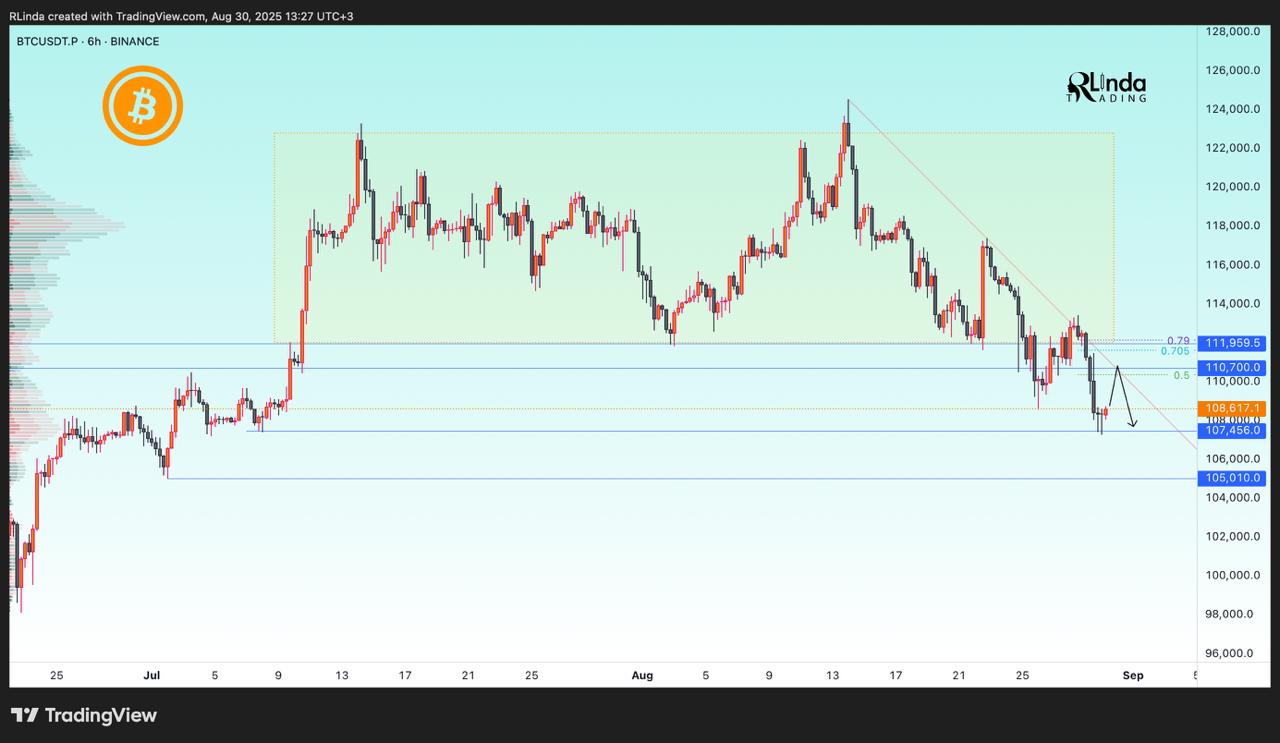The image size is (1280, 743).
Task: Click the 111,959.5 blue price label
Action: [1235, 343]
